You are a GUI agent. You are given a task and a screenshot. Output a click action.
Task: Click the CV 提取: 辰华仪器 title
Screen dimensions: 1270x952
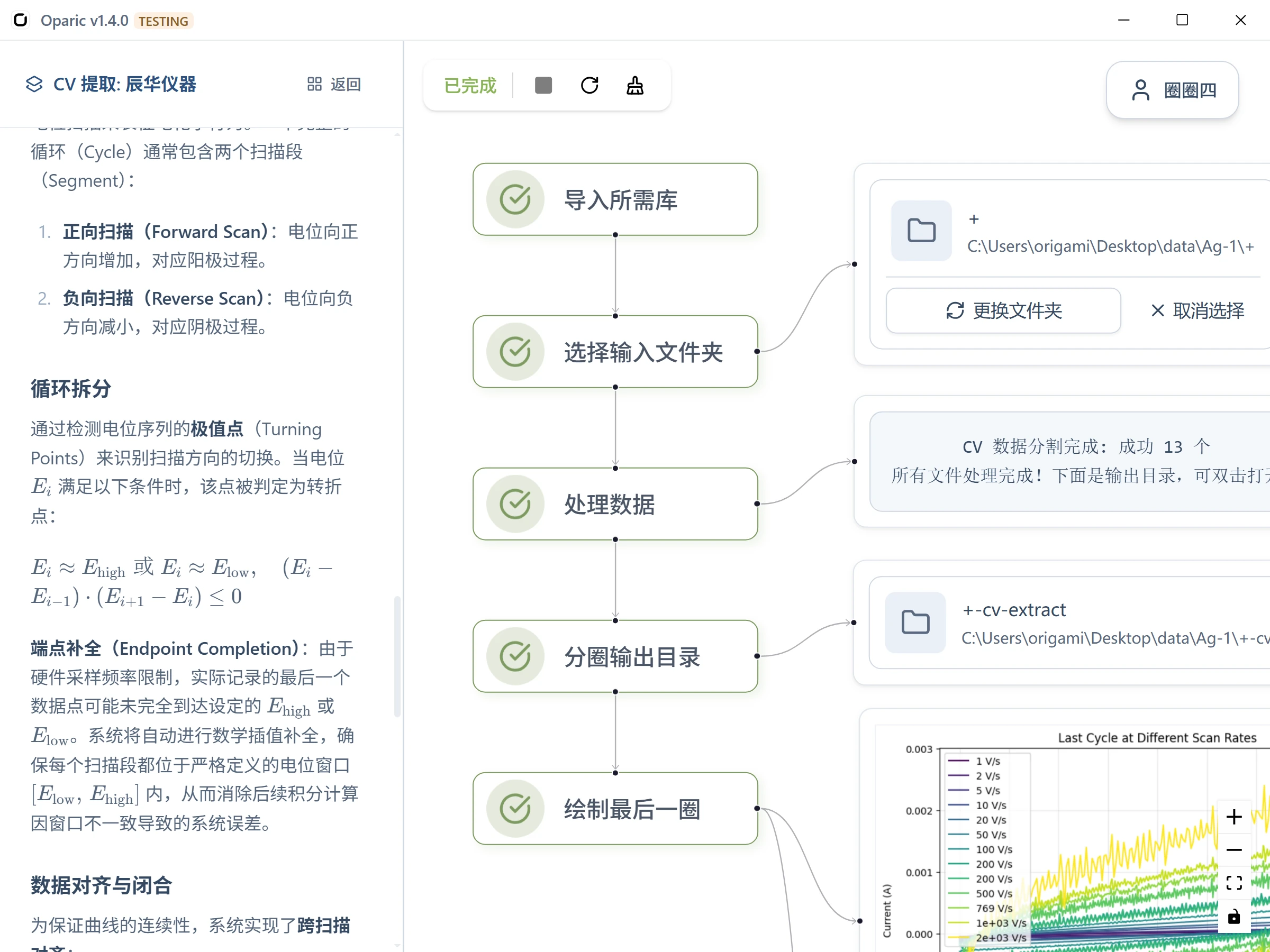124,84
